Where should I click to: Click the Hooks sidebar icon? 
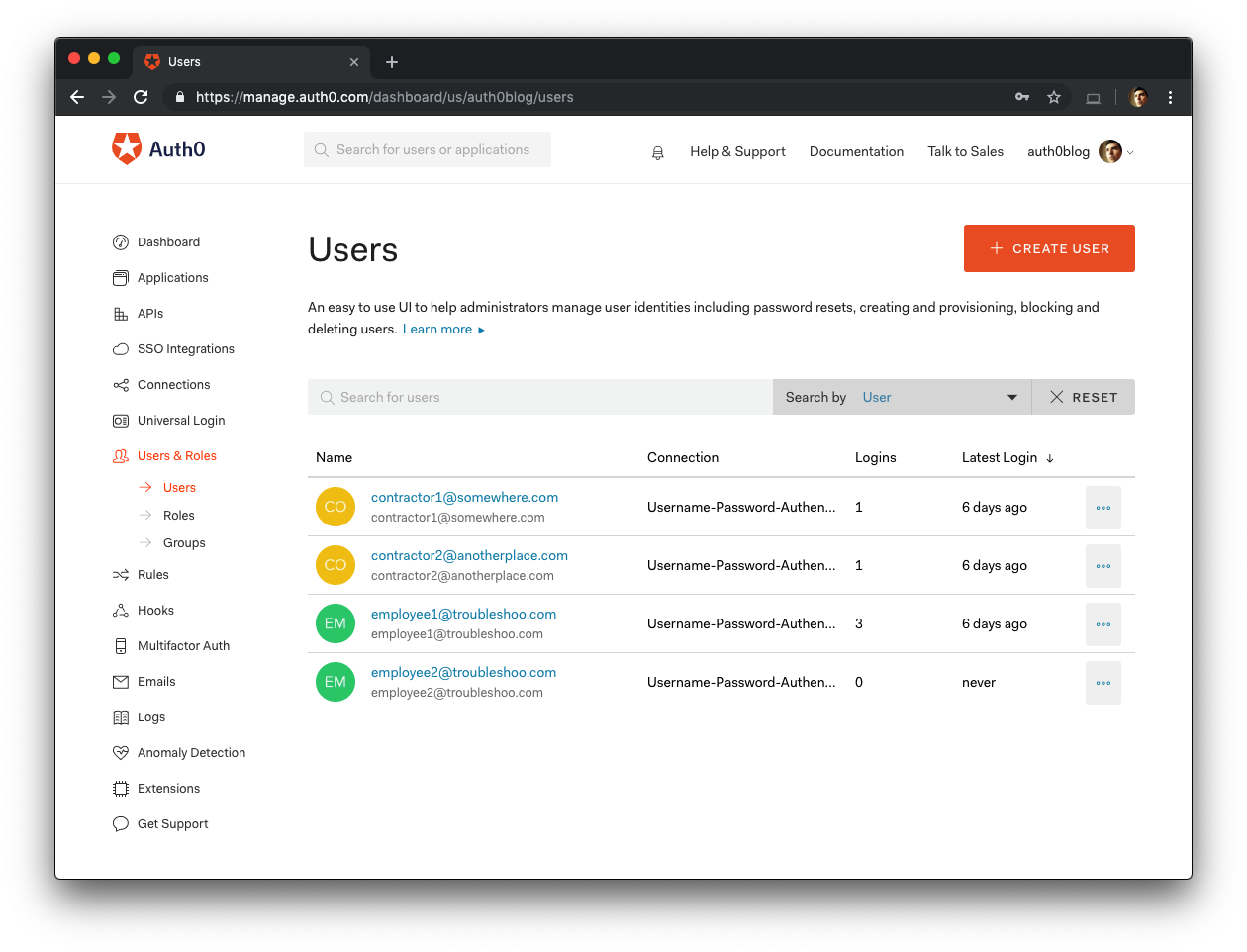click(x=121, y=611)
